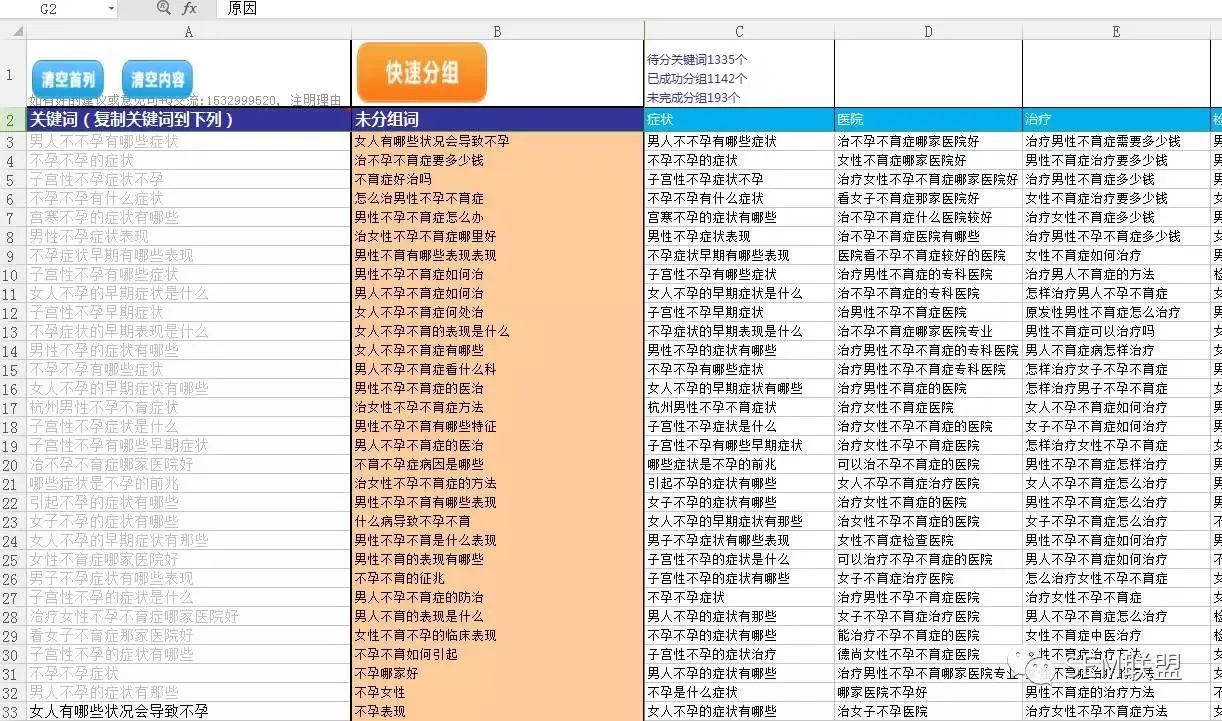Screen dimensions: 1222x721
Task: Select row 2 header
Action: 13,120
